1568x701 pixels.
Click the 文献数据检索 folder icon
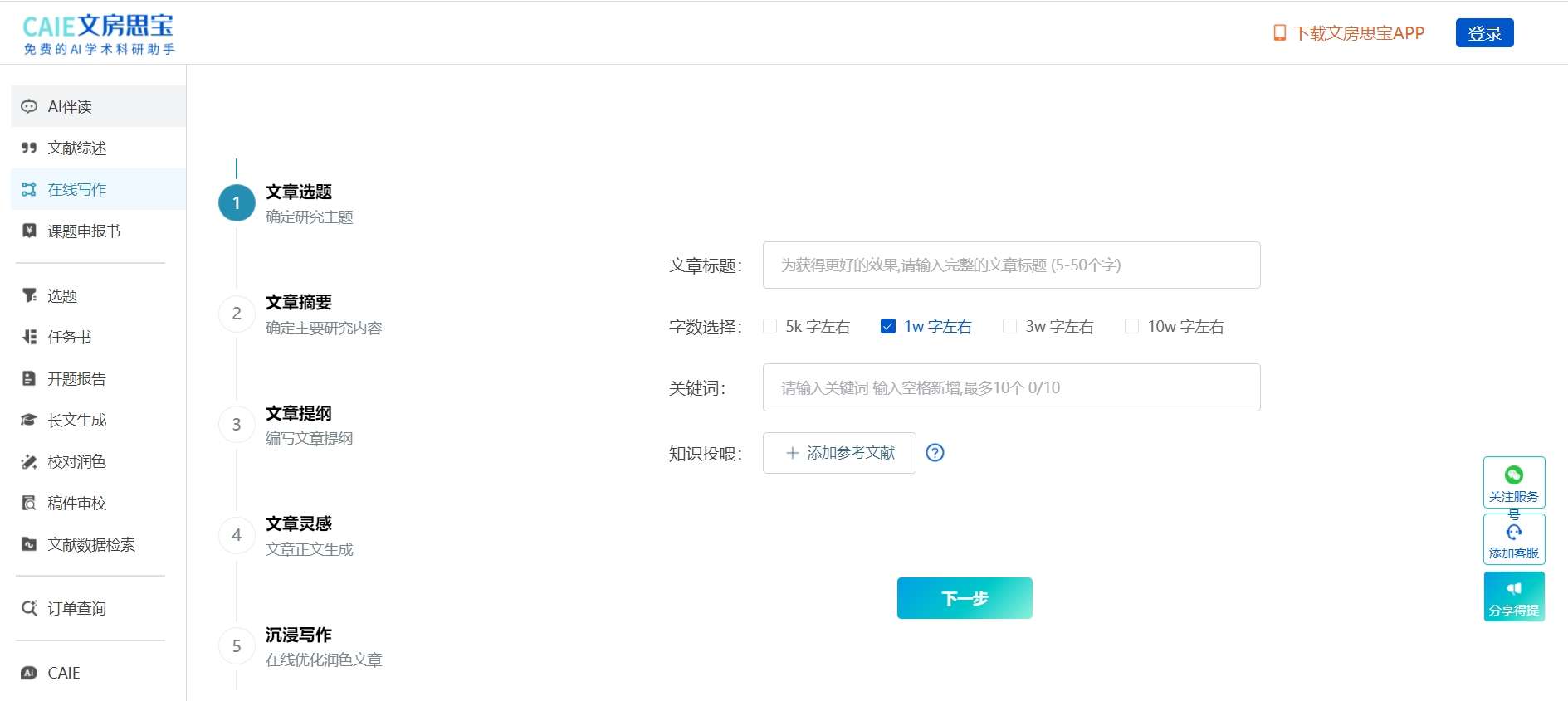tap(29, 545)
